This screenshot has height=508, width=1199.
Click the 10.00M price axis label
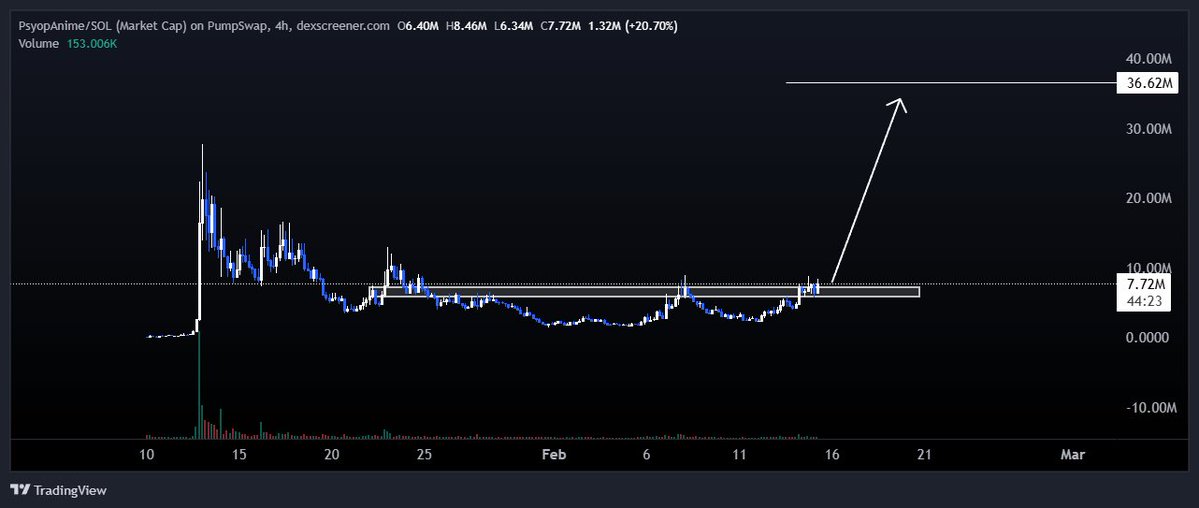tap(1148, 268)
